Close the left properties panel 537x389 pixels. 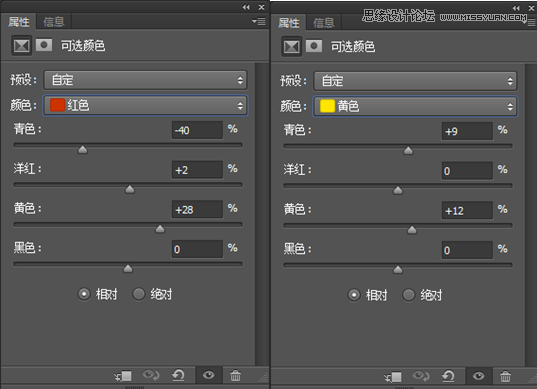(261, 7)
